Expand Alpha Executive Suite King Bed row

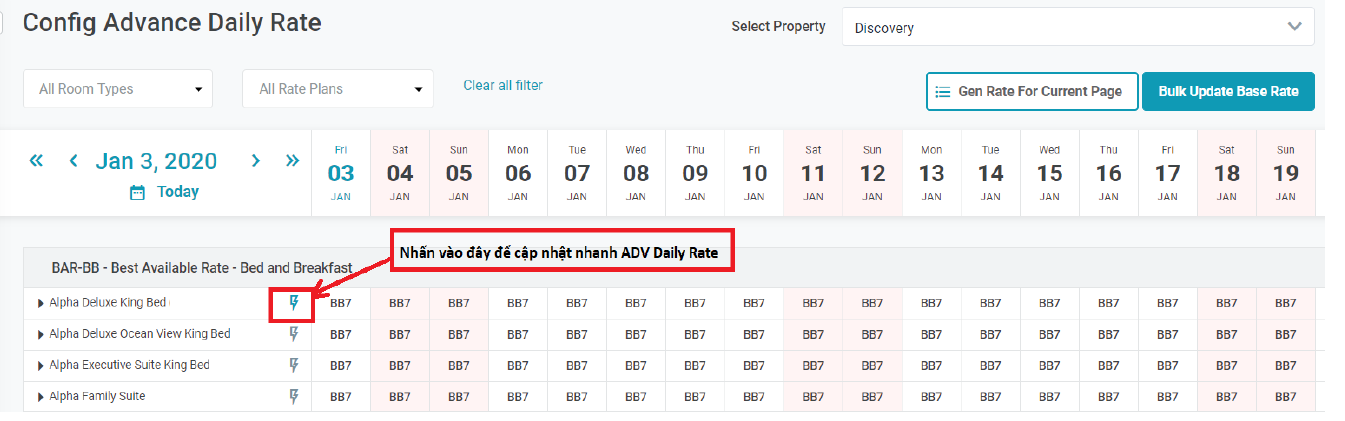tap(41, 365)
